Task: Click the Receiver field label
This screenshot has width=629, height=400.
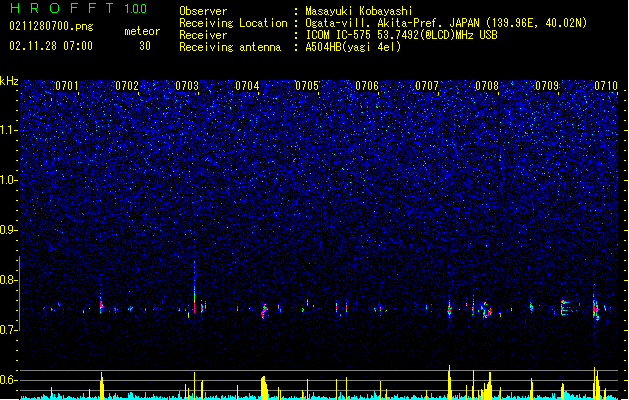Action: (203, 35)
